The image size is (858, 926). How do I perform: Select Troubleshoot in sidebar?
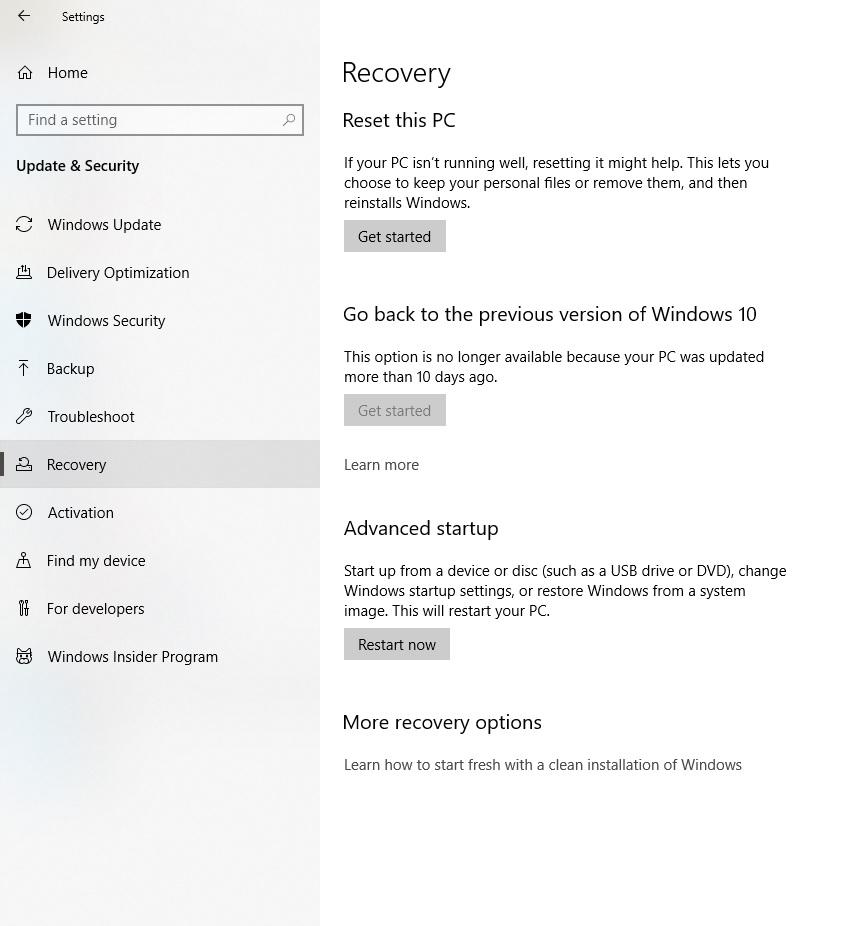tap(91, 417)
